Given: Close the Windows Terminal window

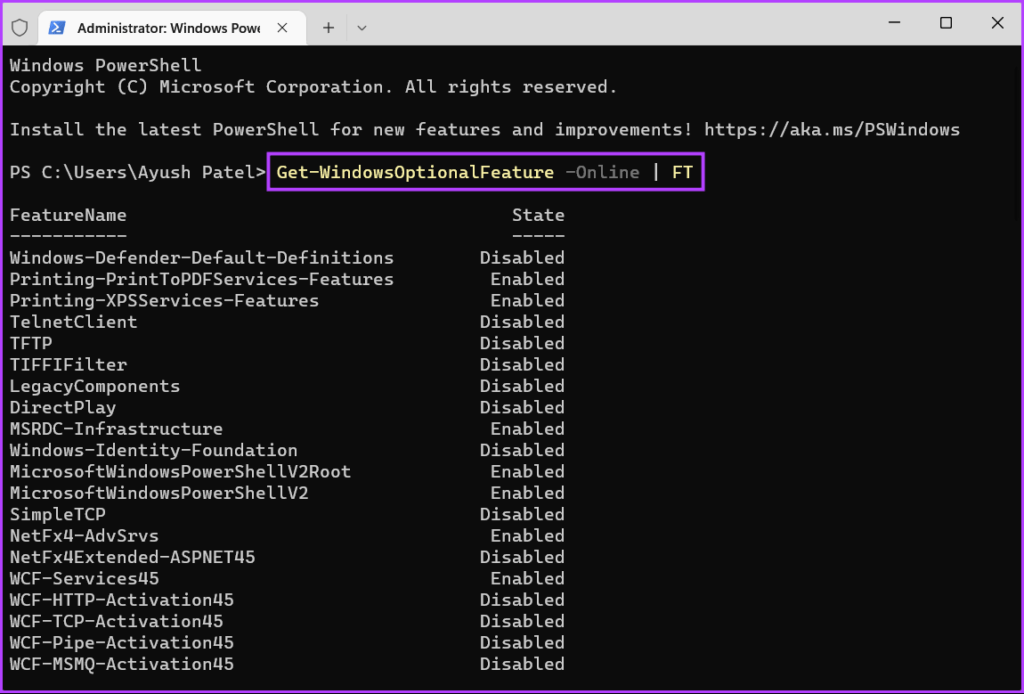Looking at the screenshot, I should 995,24.
